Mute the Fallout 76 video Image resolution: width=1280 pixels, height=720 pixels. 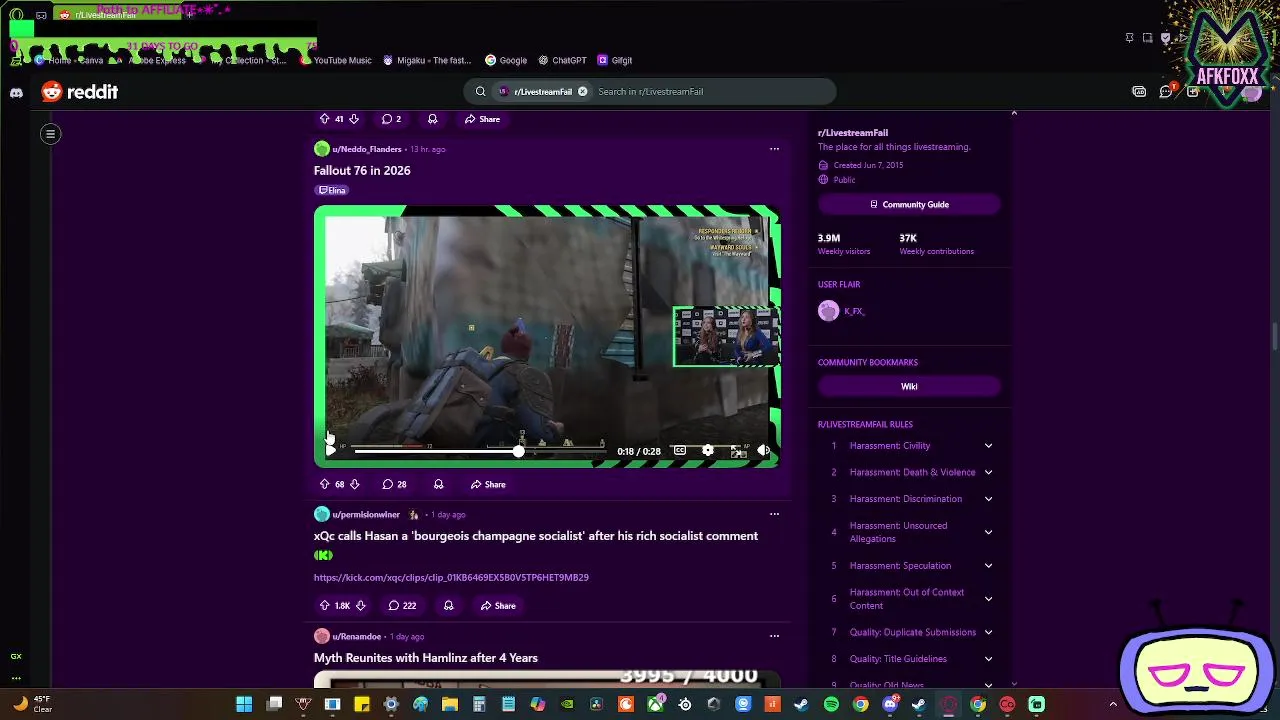764,451
